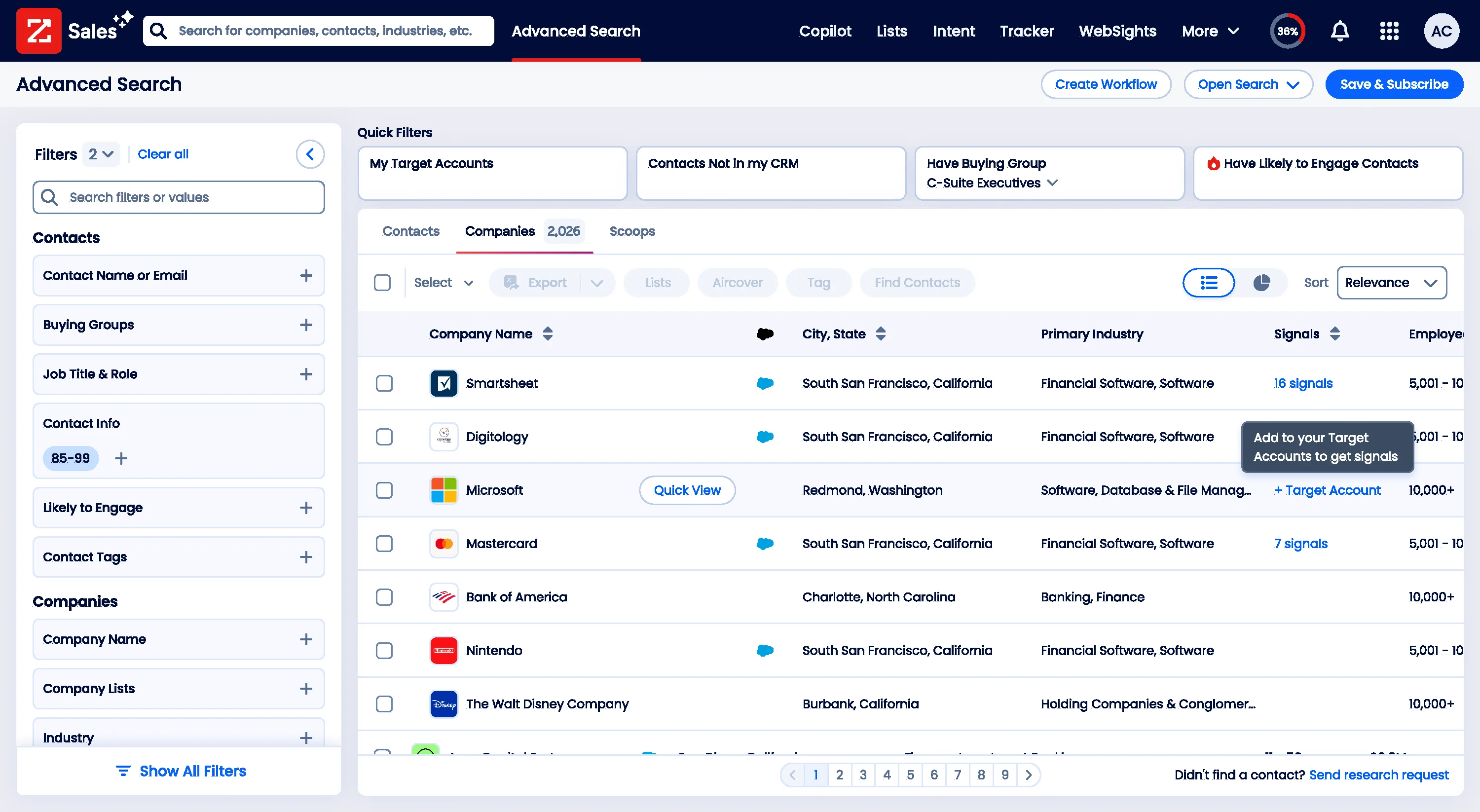The height and width of the screenshot is (812, 1480).
Task: Click the Export icon in the results toolbar
Action: point(510,282)
